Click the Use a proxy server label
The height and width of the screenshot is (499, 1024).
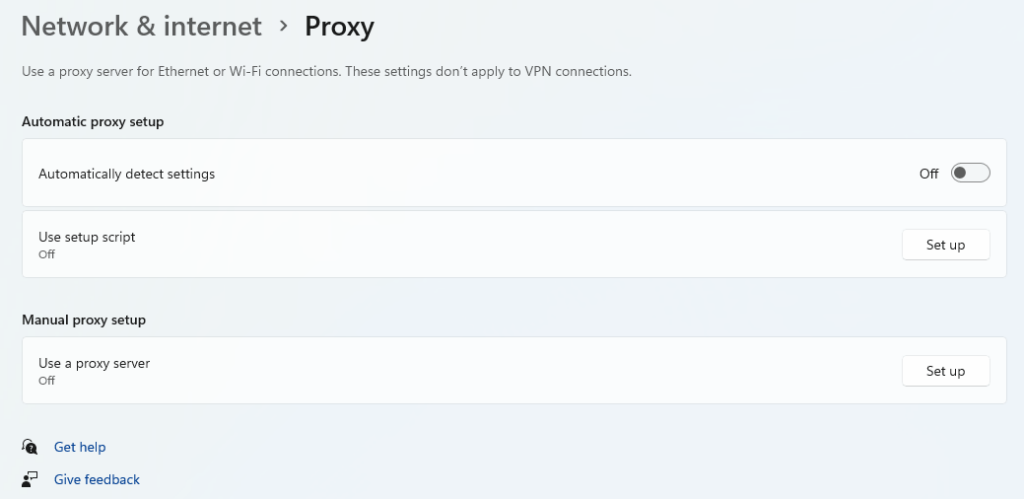point(94,364)
